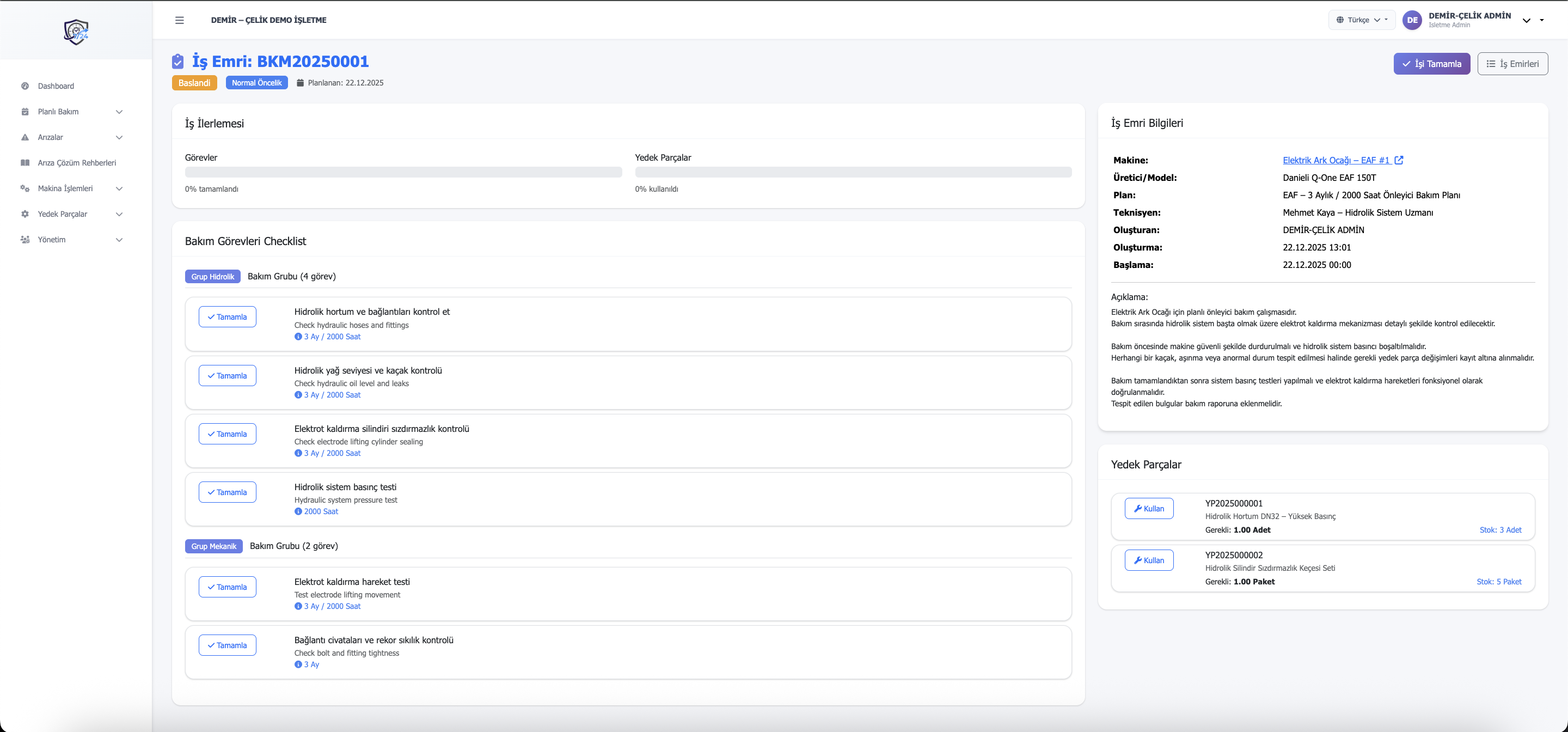This screenshot has height=732, width=1568.
Task: Mark hydraulic hose control task complete
Action: pos(227,316)
